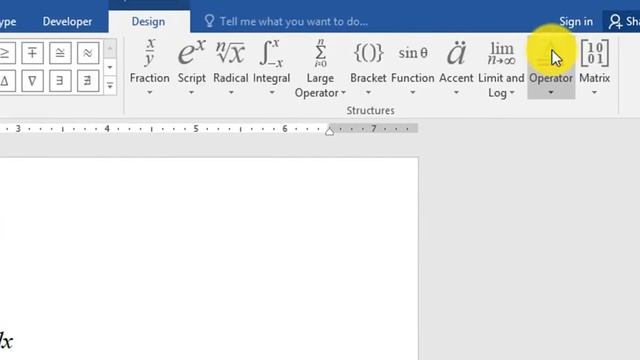
Task: Insert the minus-plus symbol
Action: coord(32,53)
